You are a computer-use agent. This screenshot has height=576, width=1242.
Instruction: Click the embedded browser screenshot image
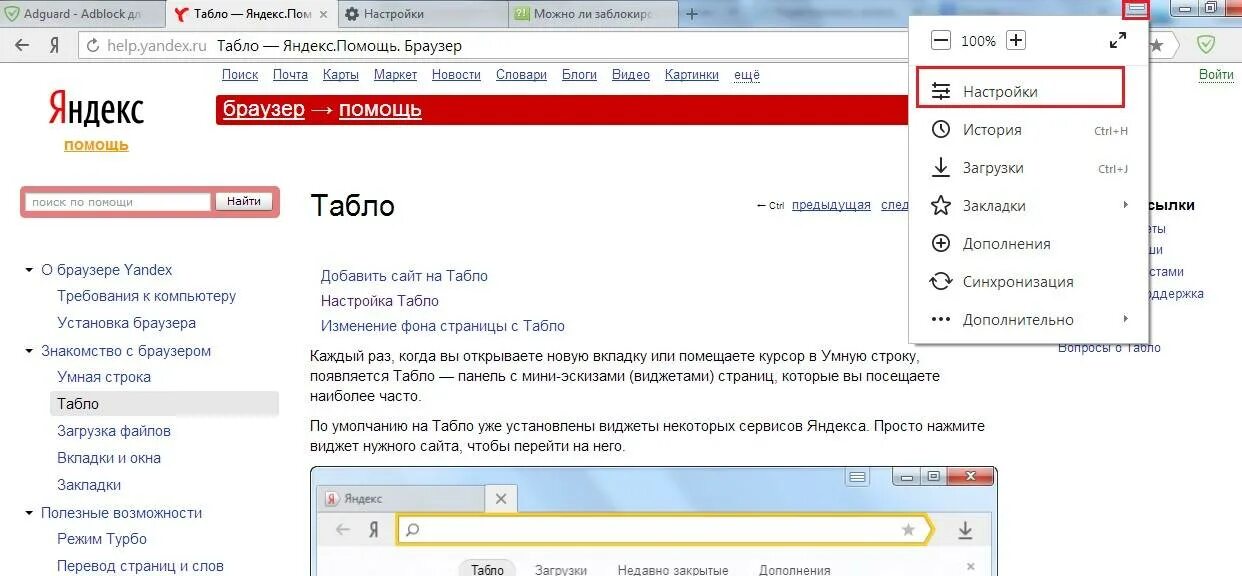[x=654, y=521]
